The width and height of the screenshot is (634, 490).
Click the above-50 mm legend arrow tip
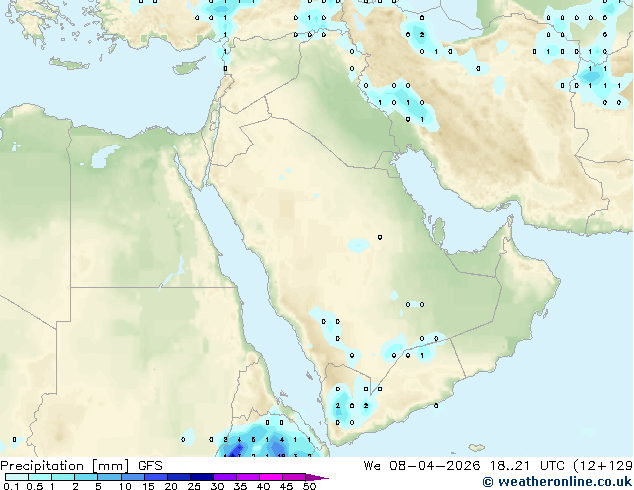click(x=317, y=477)
